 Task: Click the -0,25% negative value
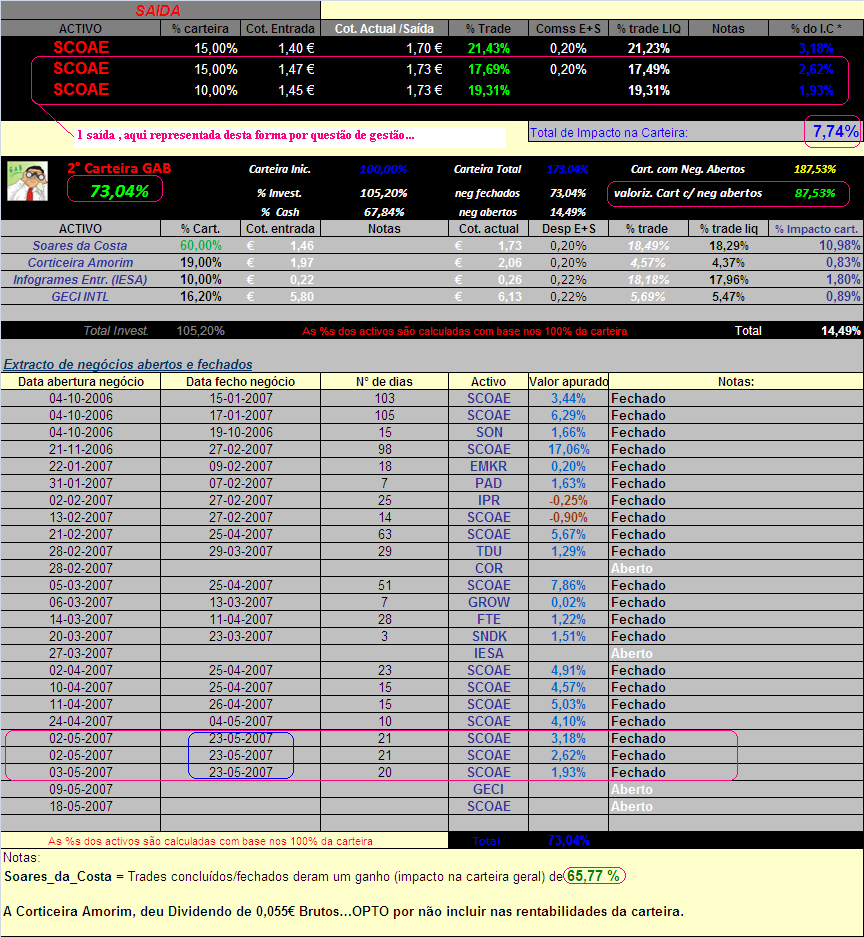tap(568, 500)
